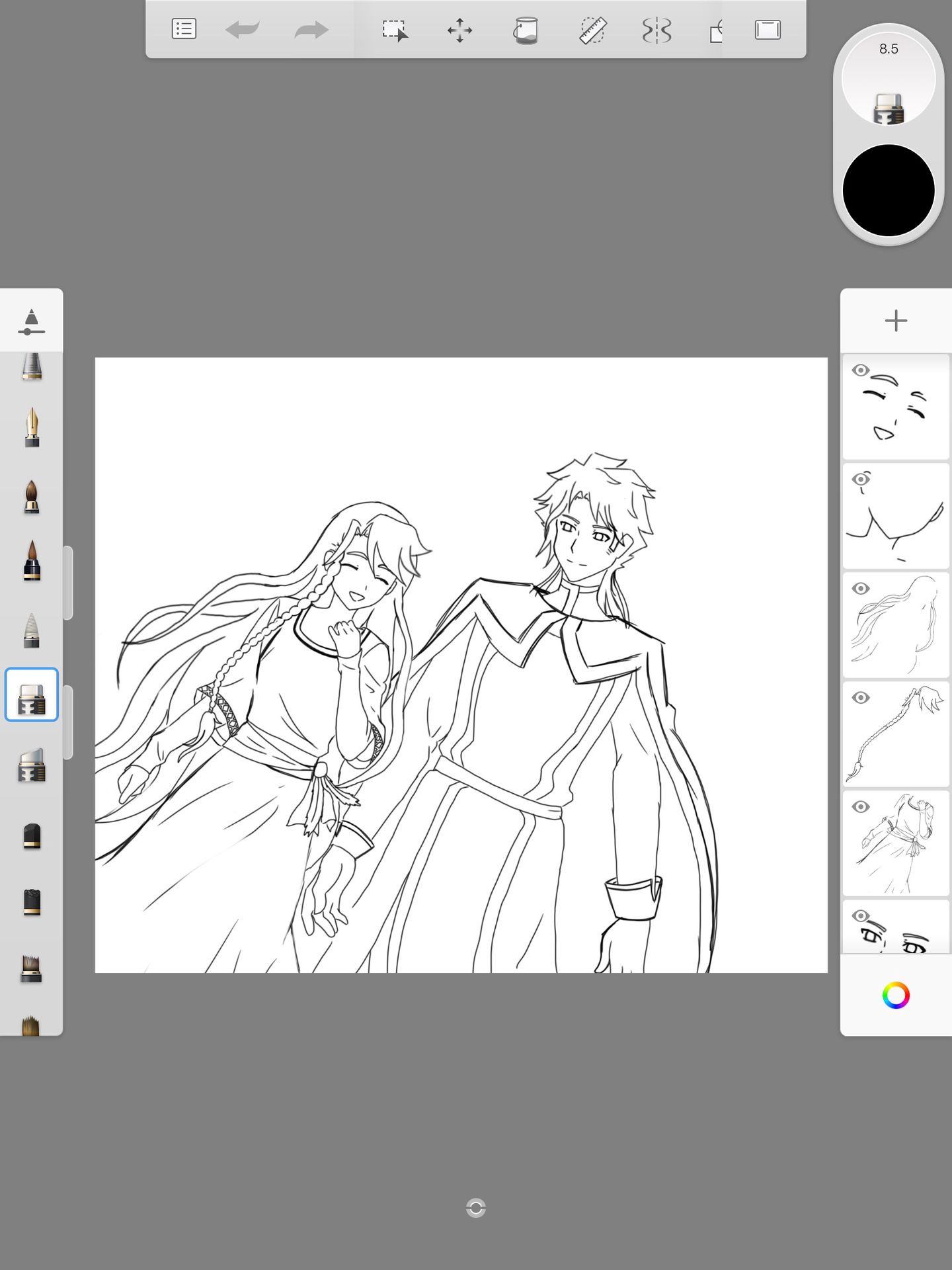Select the open-eyes layer thumbnail
This screenshot has width=952, height=1270.
[x=896, y=927]
